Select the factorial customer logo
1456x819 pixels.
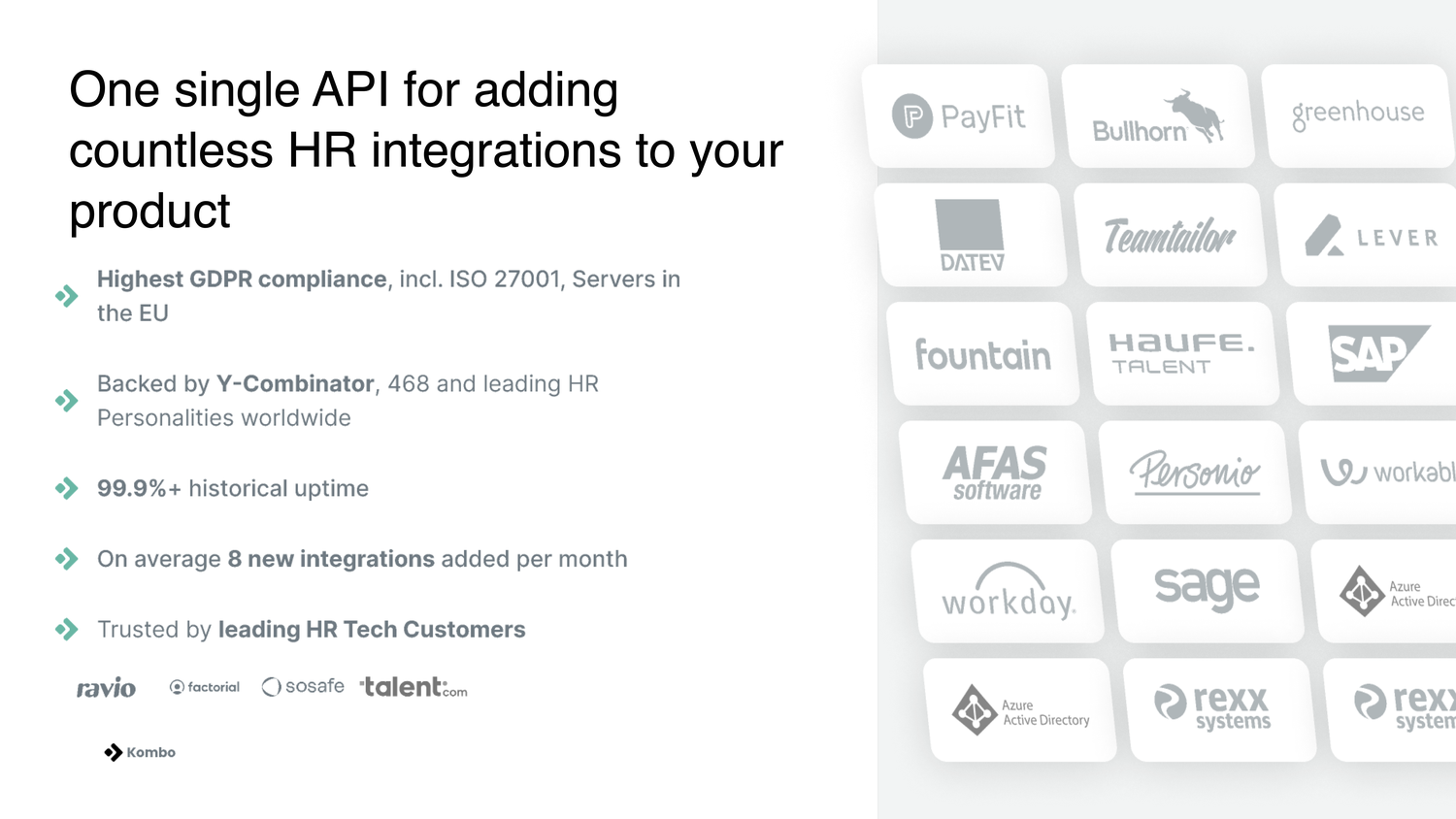(205, 687)
